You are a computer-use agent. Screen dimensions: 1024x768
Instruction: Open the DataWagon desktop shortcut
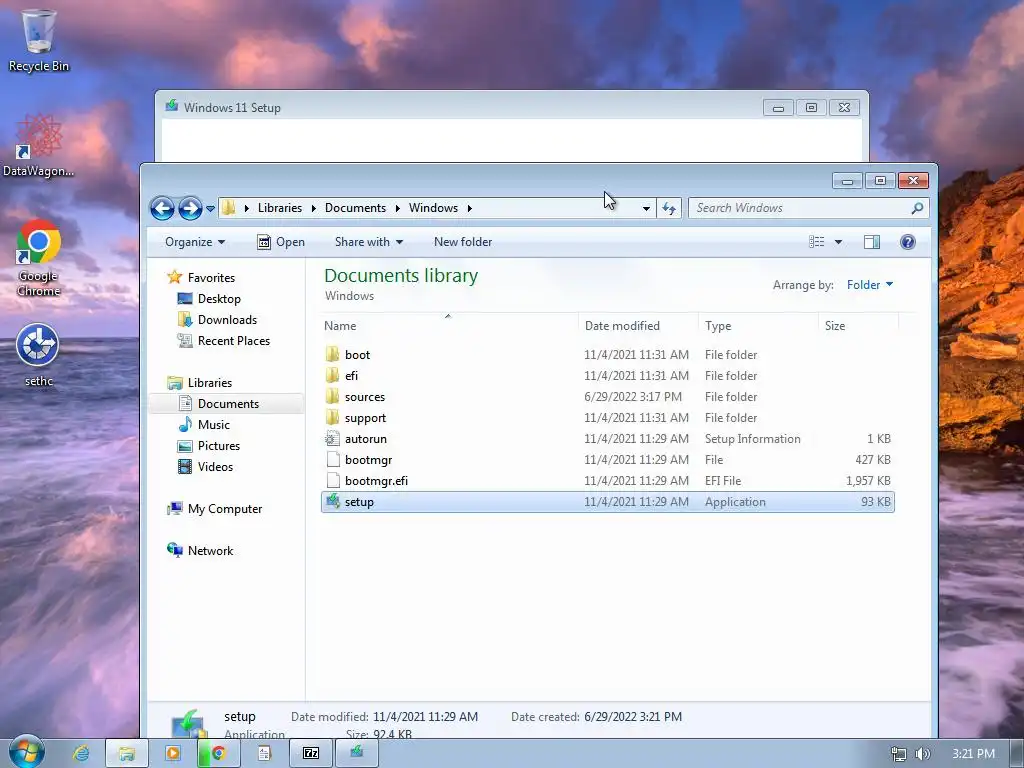38,145
